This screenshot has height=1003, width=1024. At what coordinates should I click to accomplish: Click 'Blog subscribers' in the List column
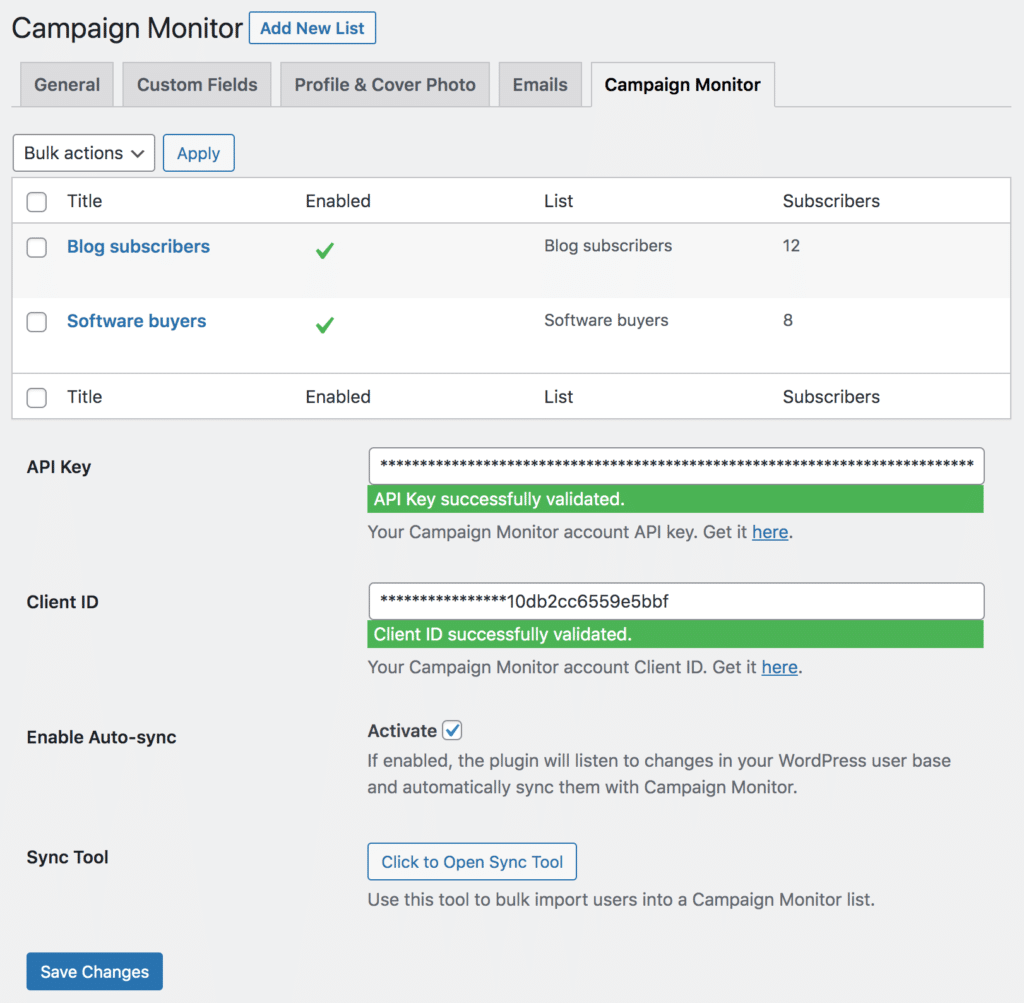608,246
